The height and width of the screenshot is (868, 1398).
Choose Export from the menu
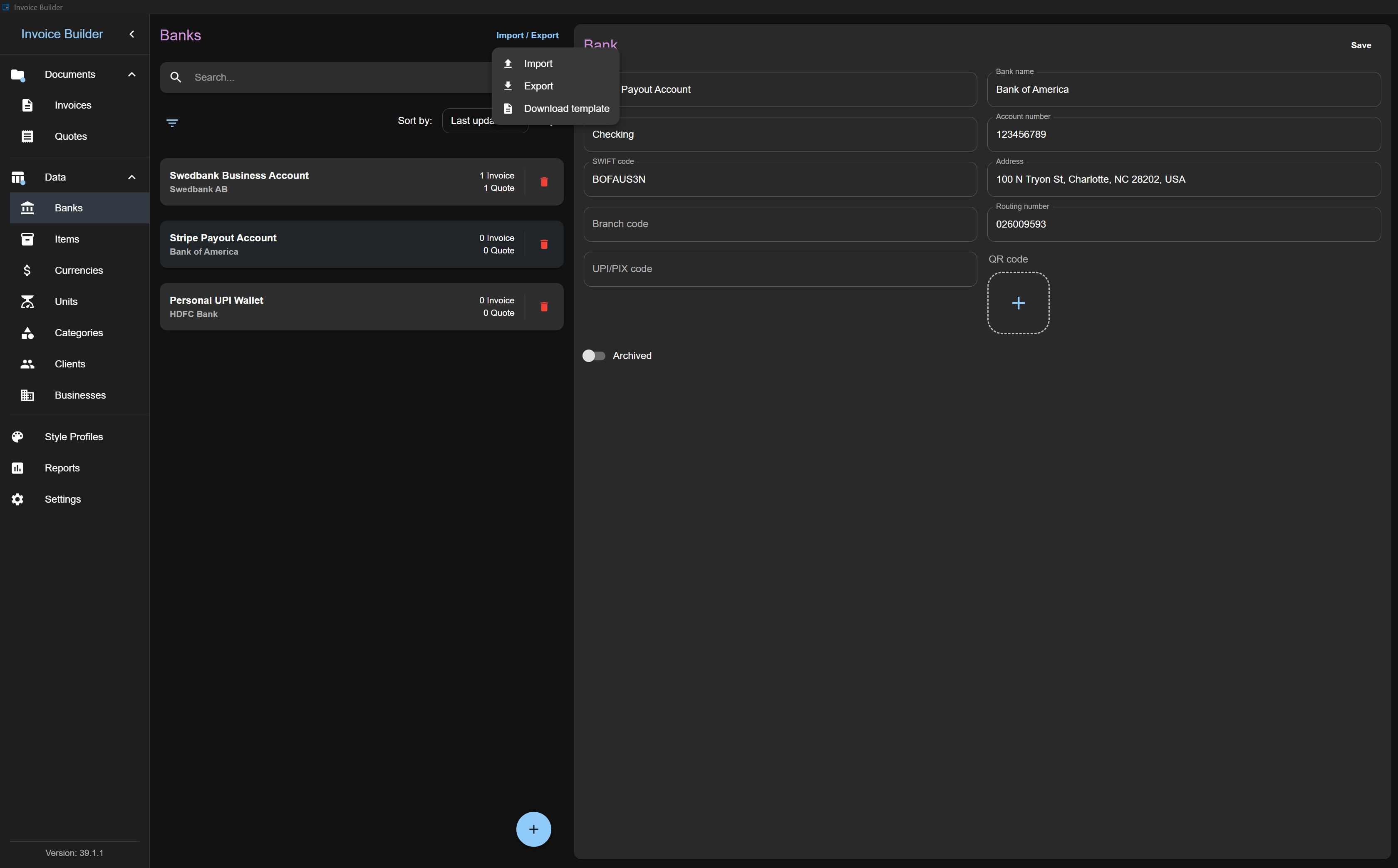pyautogui.click(x=555, y=86)
